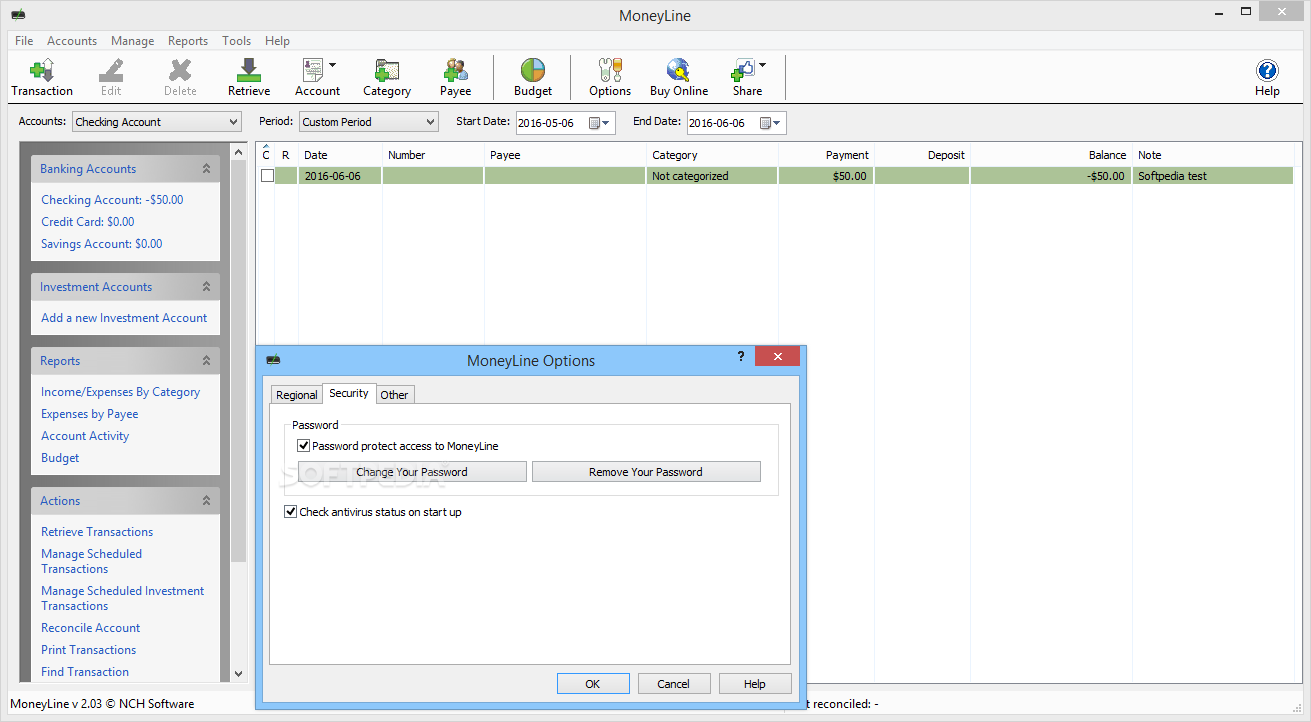Click the sidebar scroll up arrow
Viewport: 1311px width, 722px height.
[x=238, y=152]
